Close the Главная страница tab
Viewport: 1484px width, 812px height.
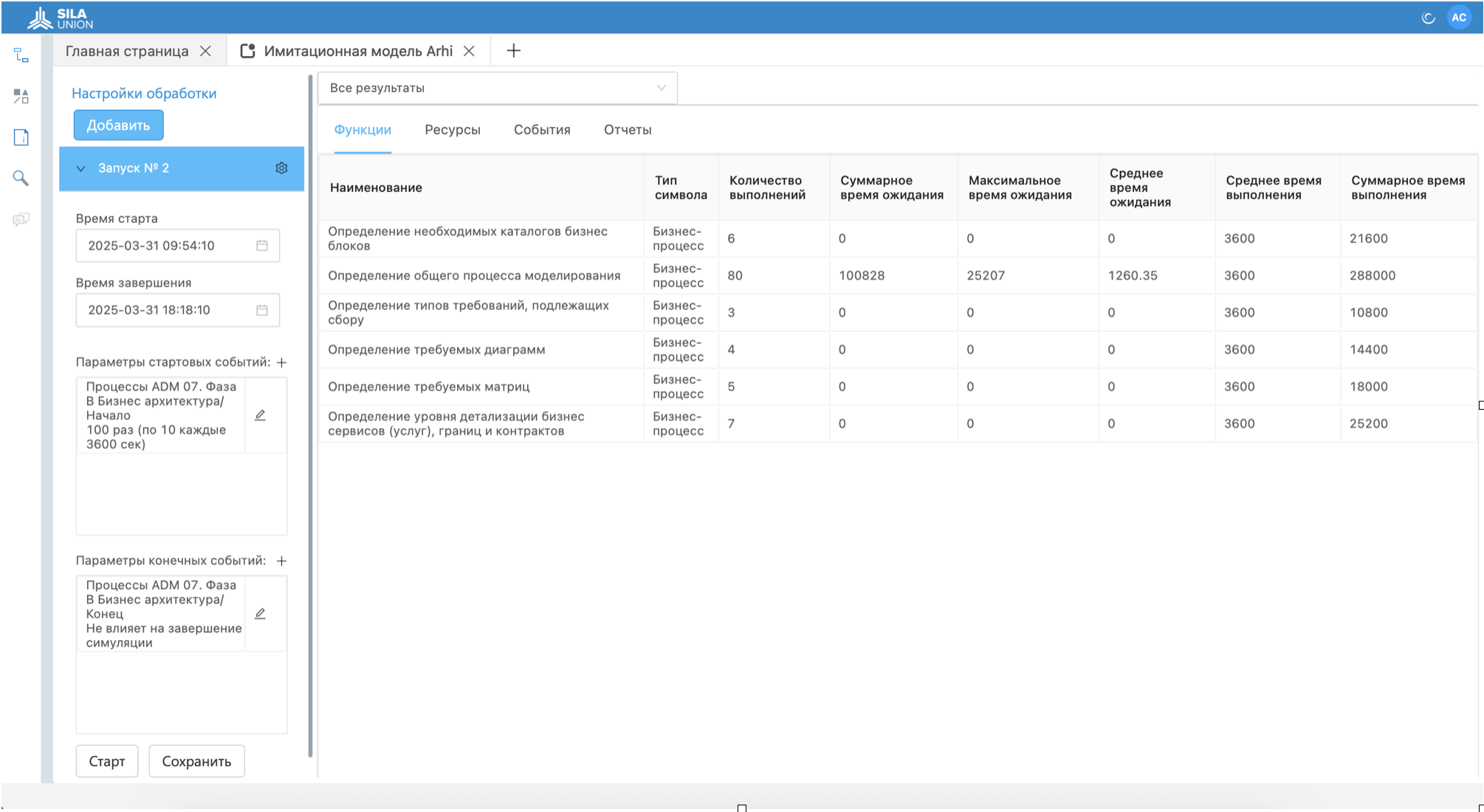tap(206, 51)
